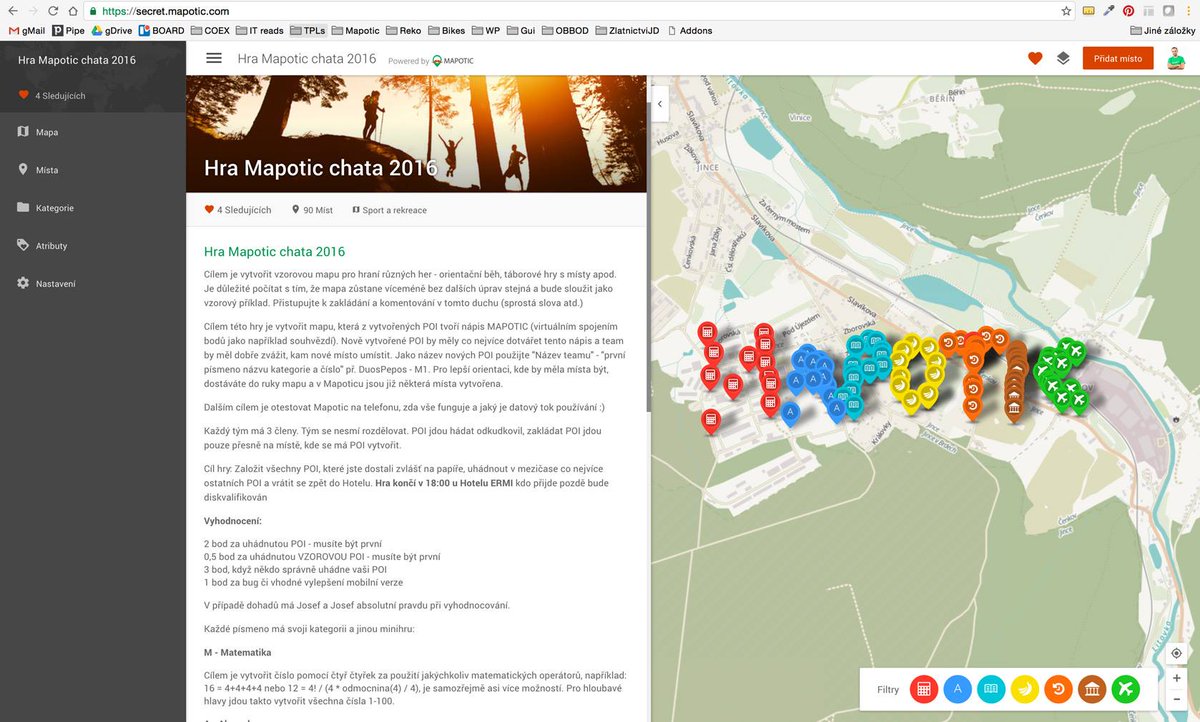Toggle the yellow banana category filter

tap(1025, 689)
